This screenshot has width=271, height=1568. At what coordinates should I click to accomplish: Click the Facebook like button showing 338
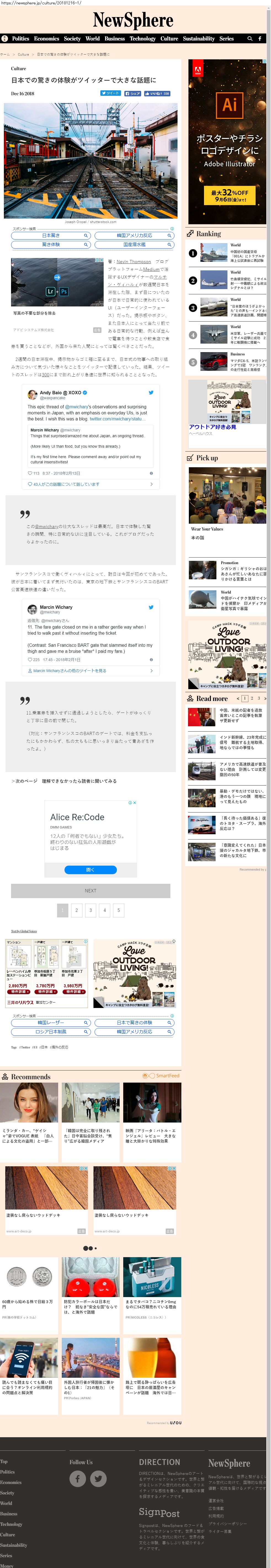click(157, 94)
